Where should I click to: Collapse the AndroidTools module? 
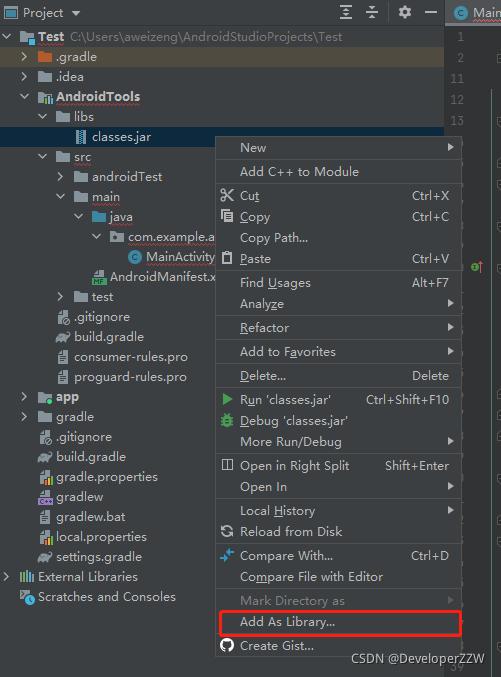[25, 97]
